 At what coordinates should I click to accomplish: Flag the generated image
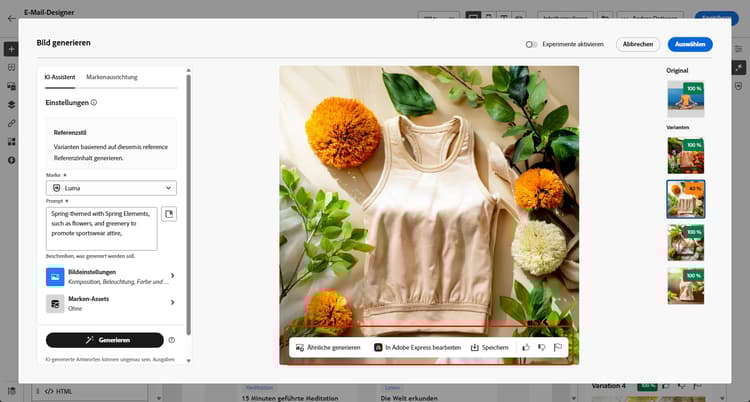point(558,347)
